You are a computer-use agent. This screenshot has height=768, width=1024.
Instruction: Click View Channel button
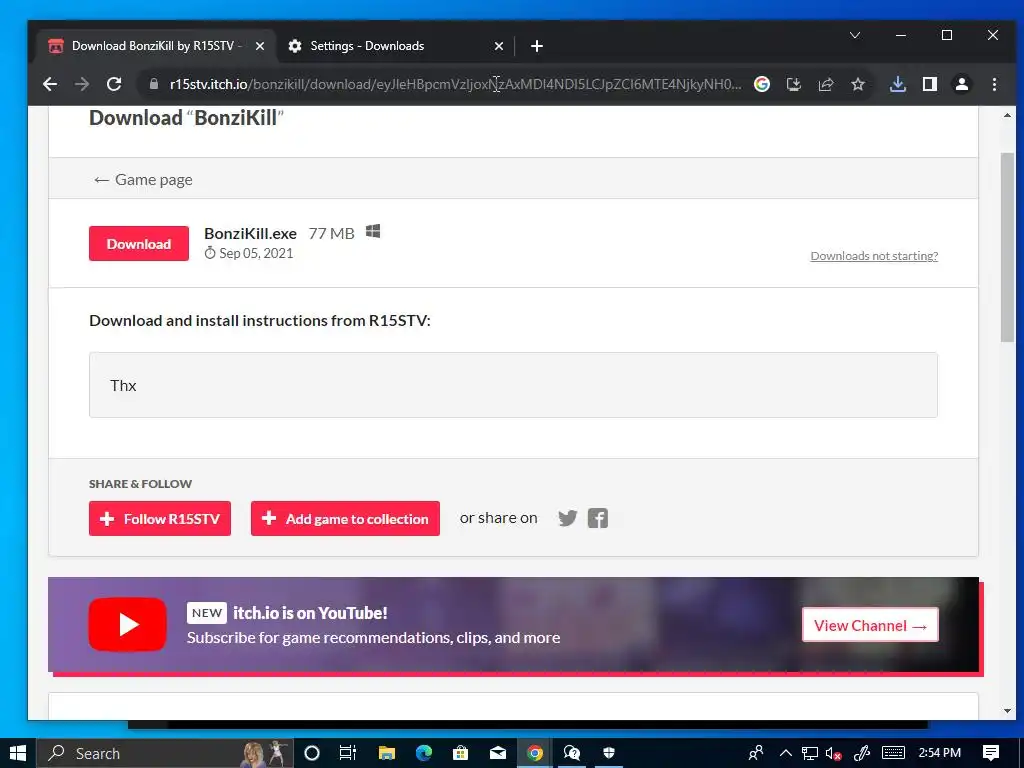pos(871,625)
